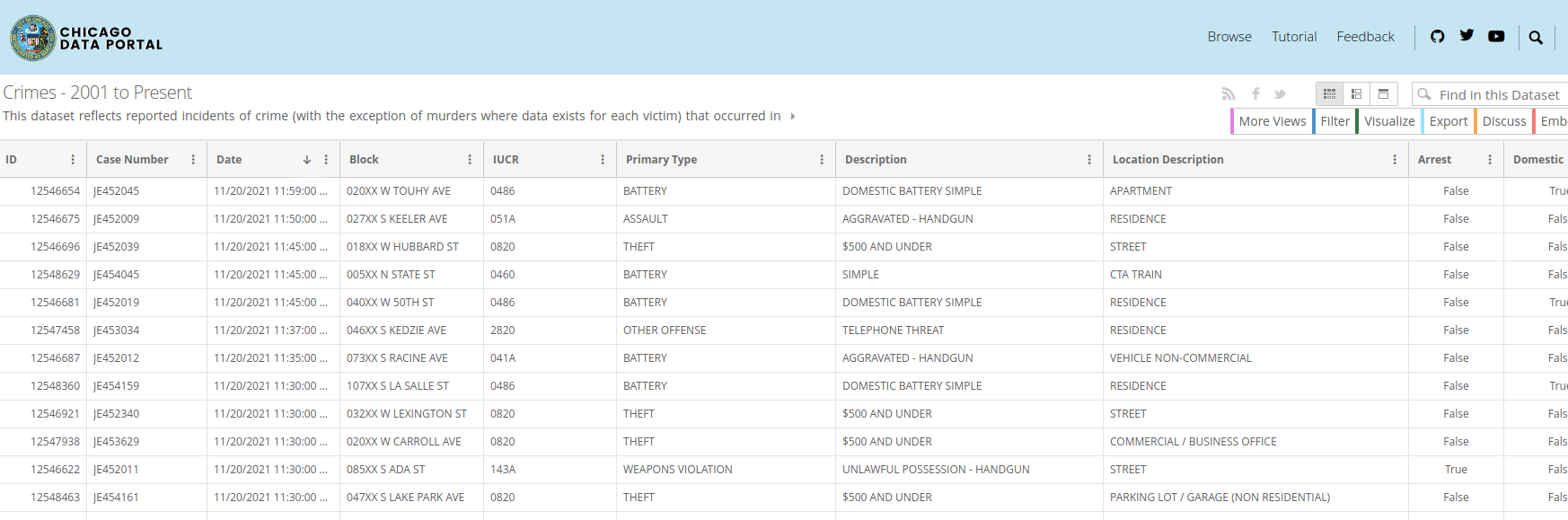Switch to rich list view icon

point(1357,93)
